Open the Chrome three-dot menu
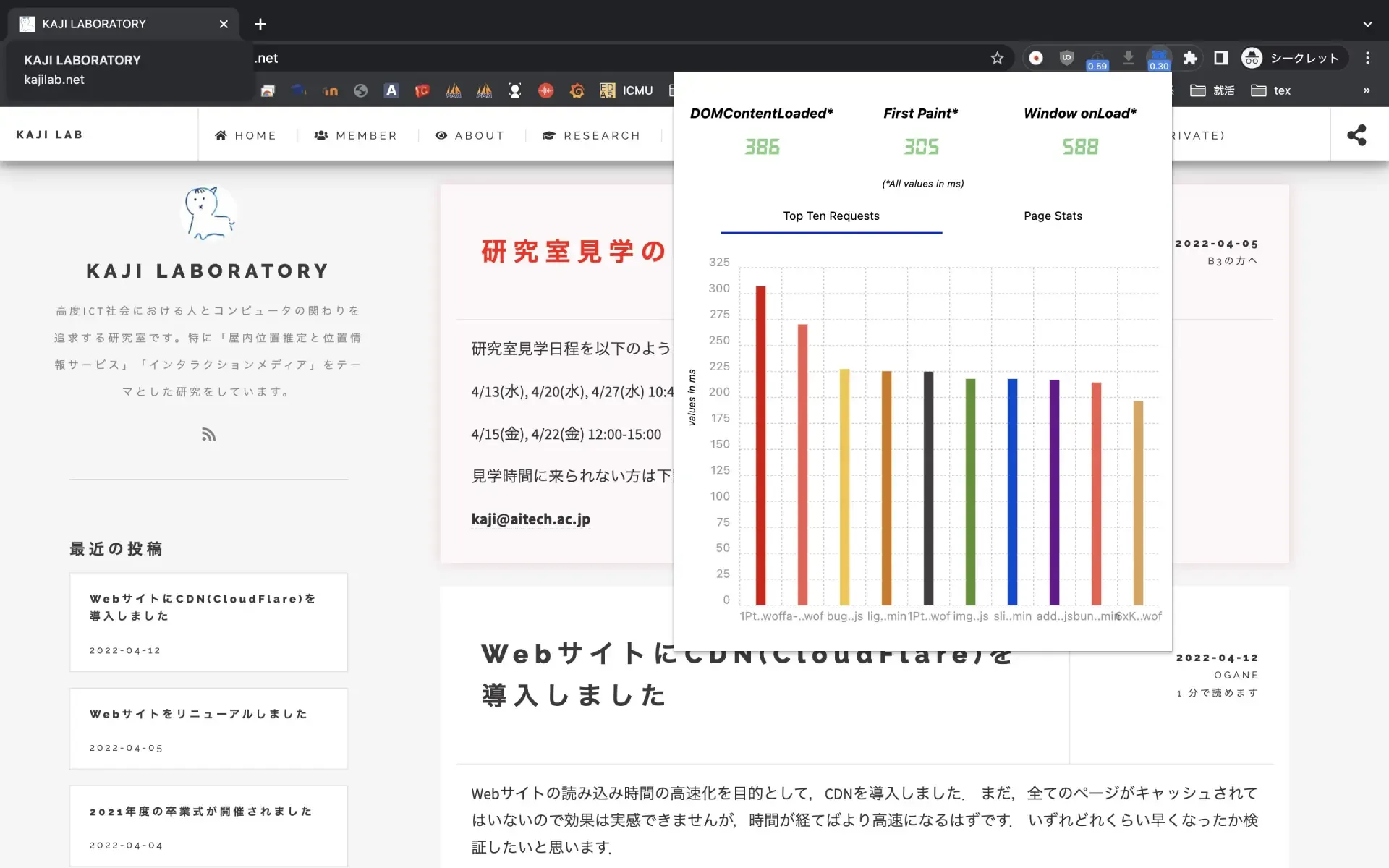The width and height of the screenshot is (1389, 868). point(1367,58)
